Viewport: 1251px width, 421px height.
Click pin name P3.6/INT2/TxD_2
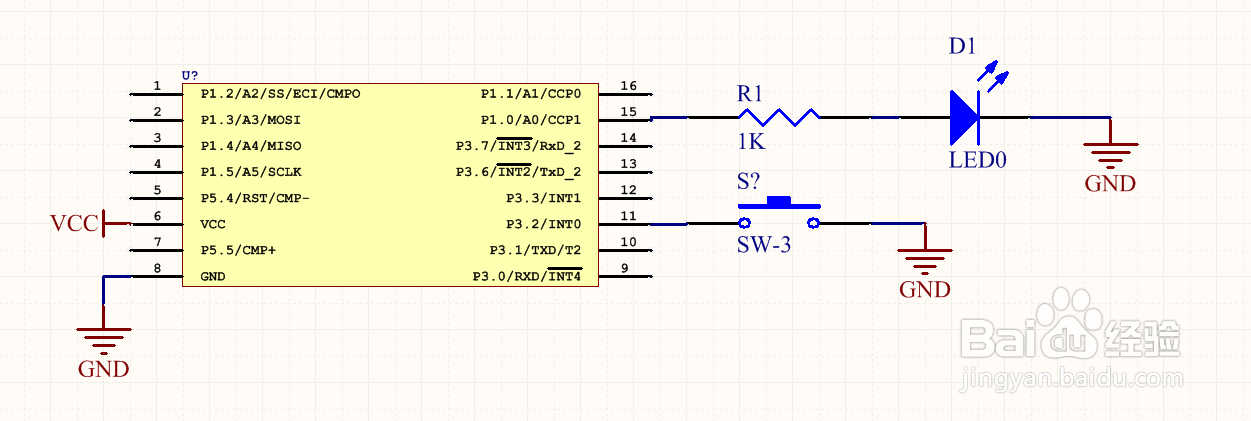coord(519,171)
